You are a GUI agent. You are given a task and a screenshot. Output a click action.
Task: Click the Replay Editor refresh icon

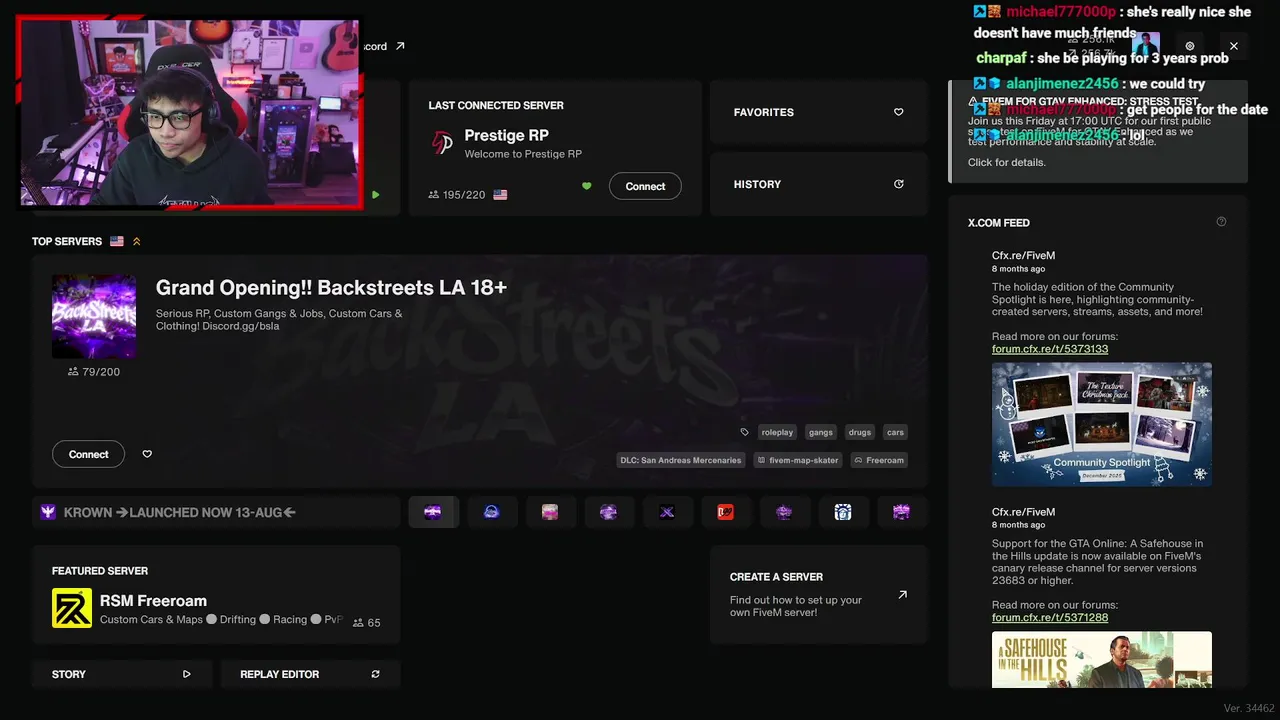coord(375,674)
